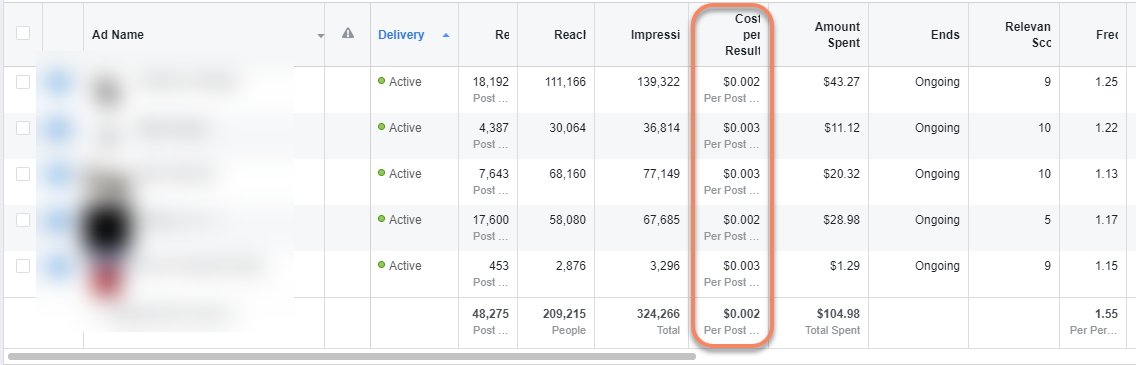The image size is (1136, 365).
Task: Check the third ad row checkbox
Action: click(23, 174)
